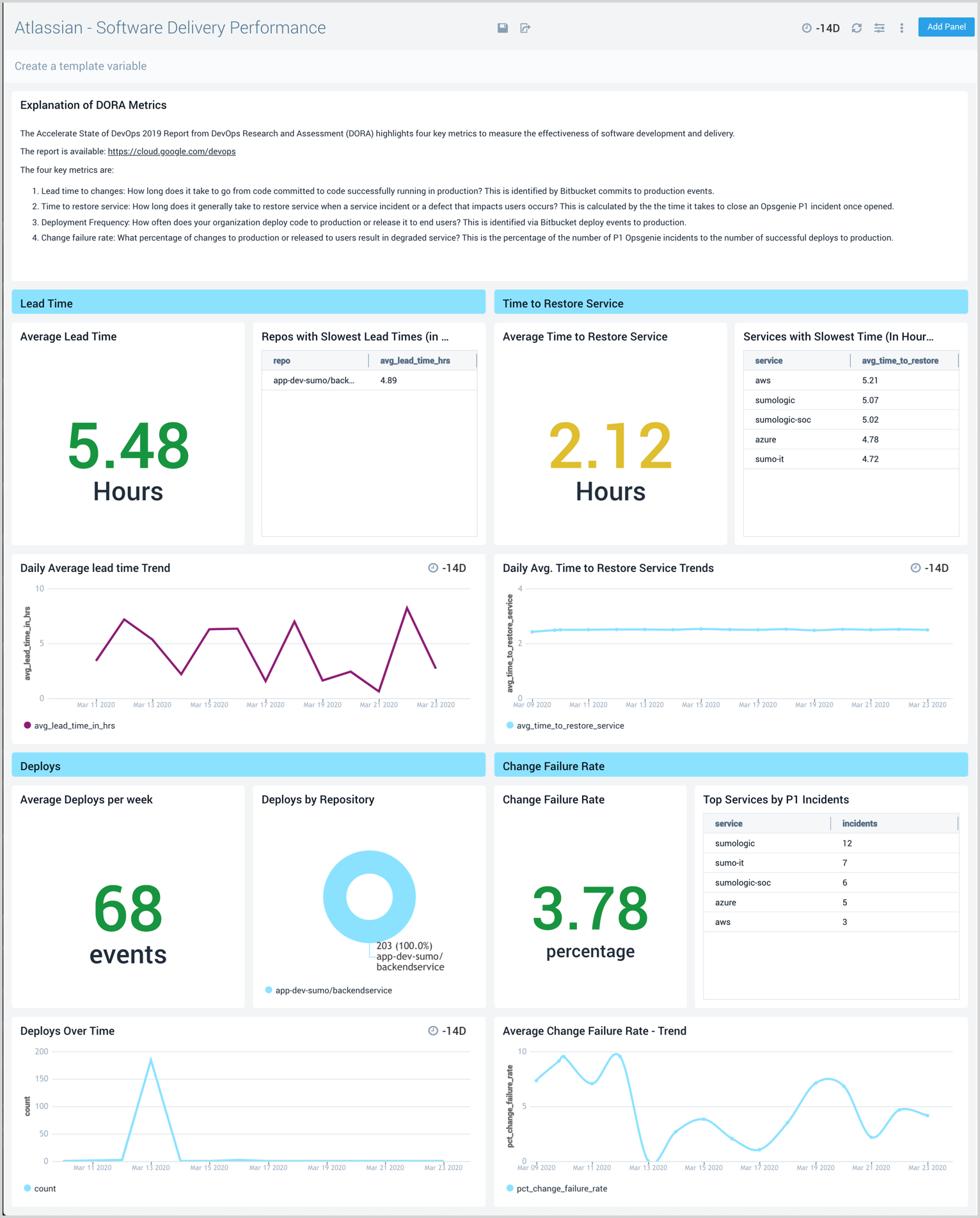
Task: Select the azure row with 4.78
Action: click(x=851, y=439)
